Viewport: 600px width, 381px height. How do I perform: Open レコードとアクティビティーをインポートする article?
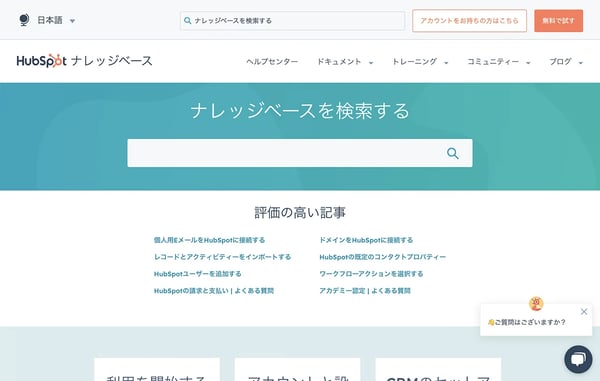[x=222, y=257]
